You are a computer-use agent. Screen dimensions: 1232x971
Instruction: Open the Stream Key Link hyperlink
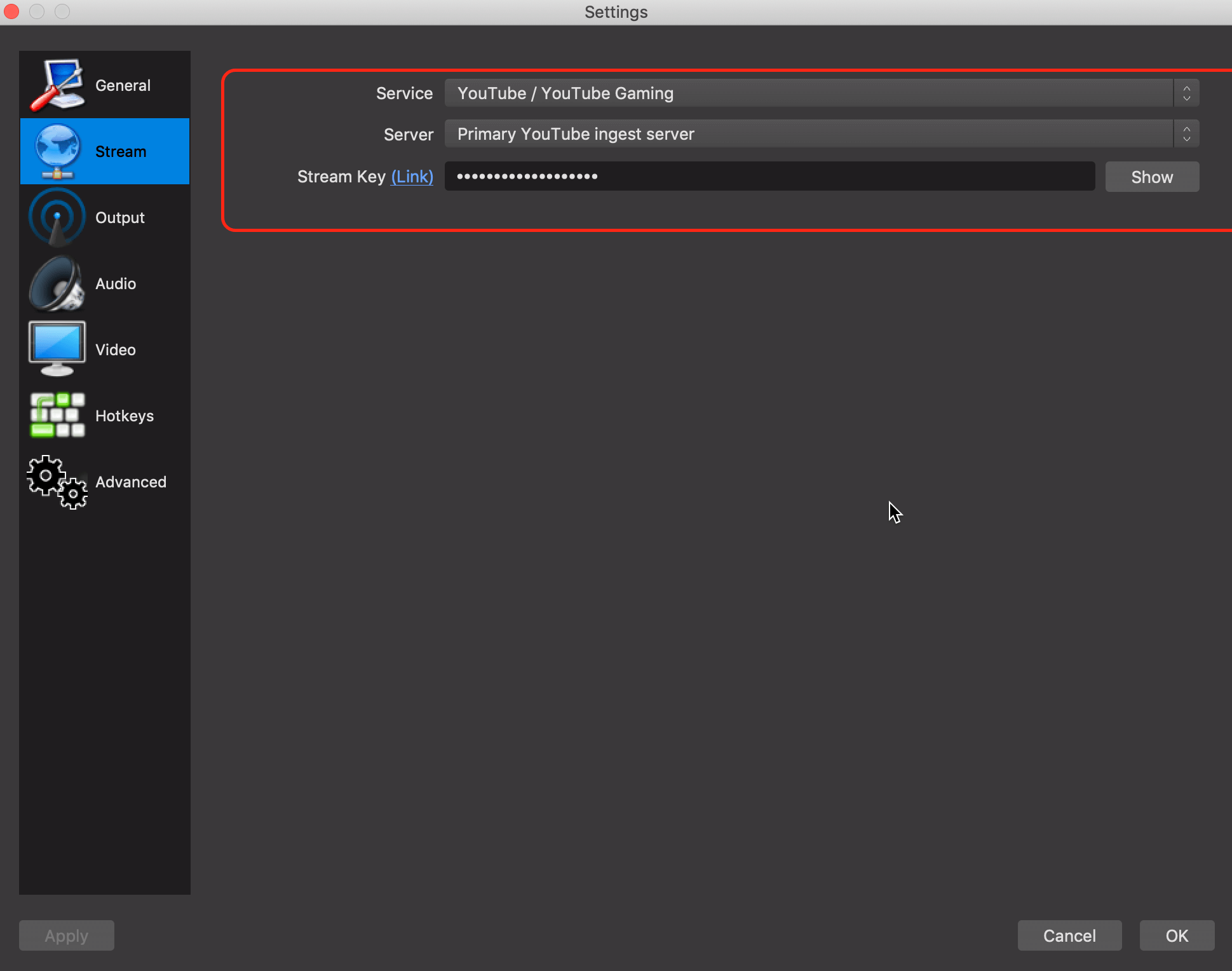click(x=412, y=177)
